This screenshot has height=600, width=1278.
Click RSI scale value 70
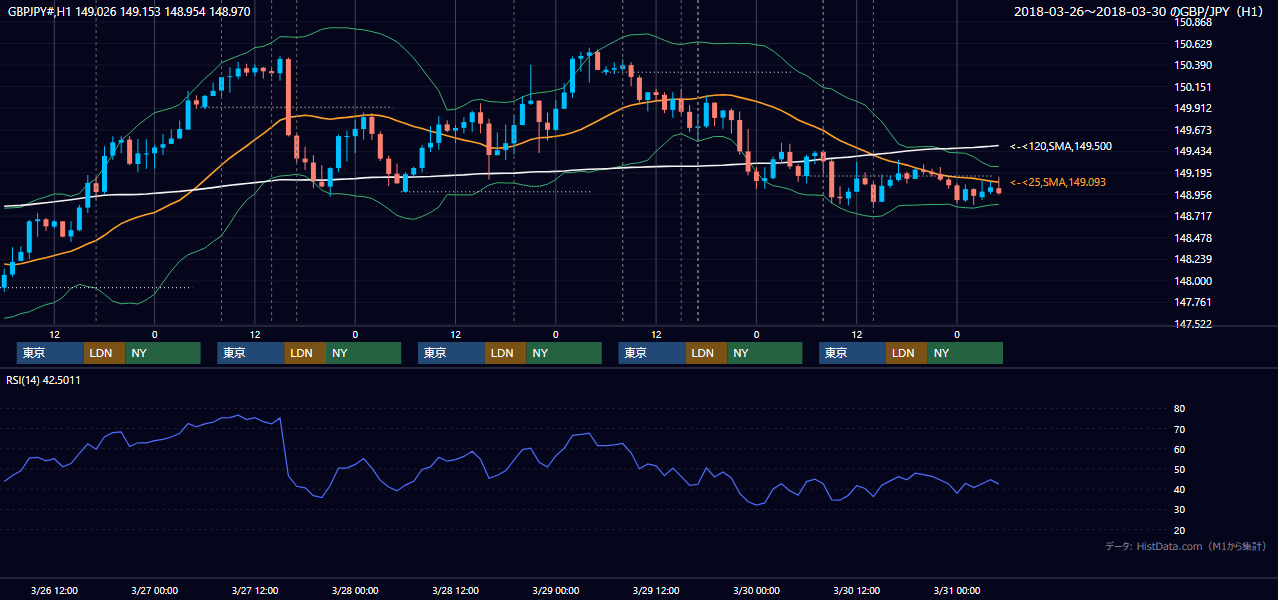1179,430
